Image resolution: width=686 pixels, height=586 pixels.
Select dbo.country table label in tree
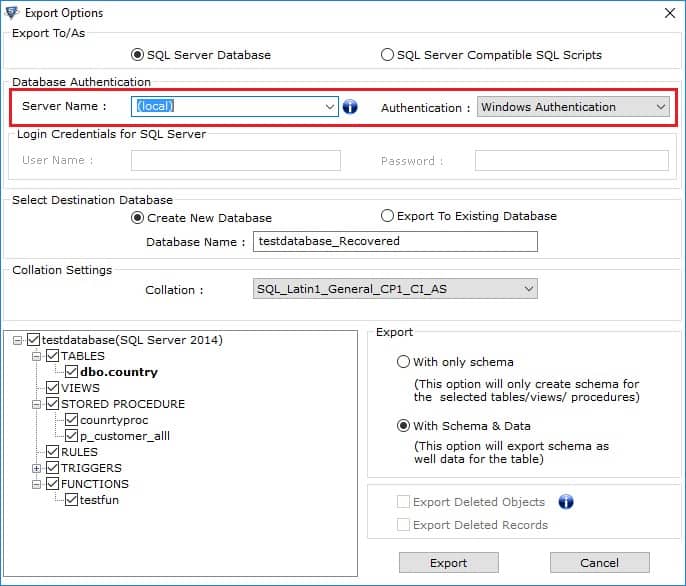tap(119, 372)
